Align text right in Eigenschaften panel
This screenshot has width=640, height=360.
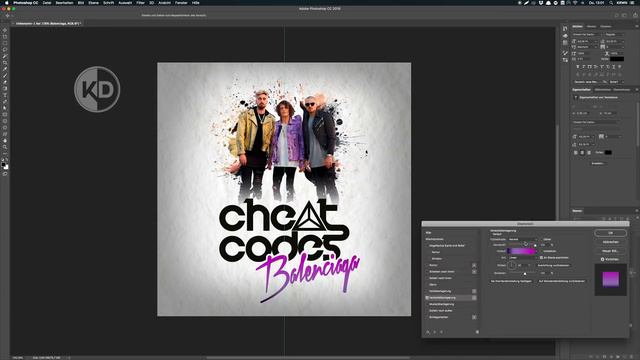(x=589, y=152)
